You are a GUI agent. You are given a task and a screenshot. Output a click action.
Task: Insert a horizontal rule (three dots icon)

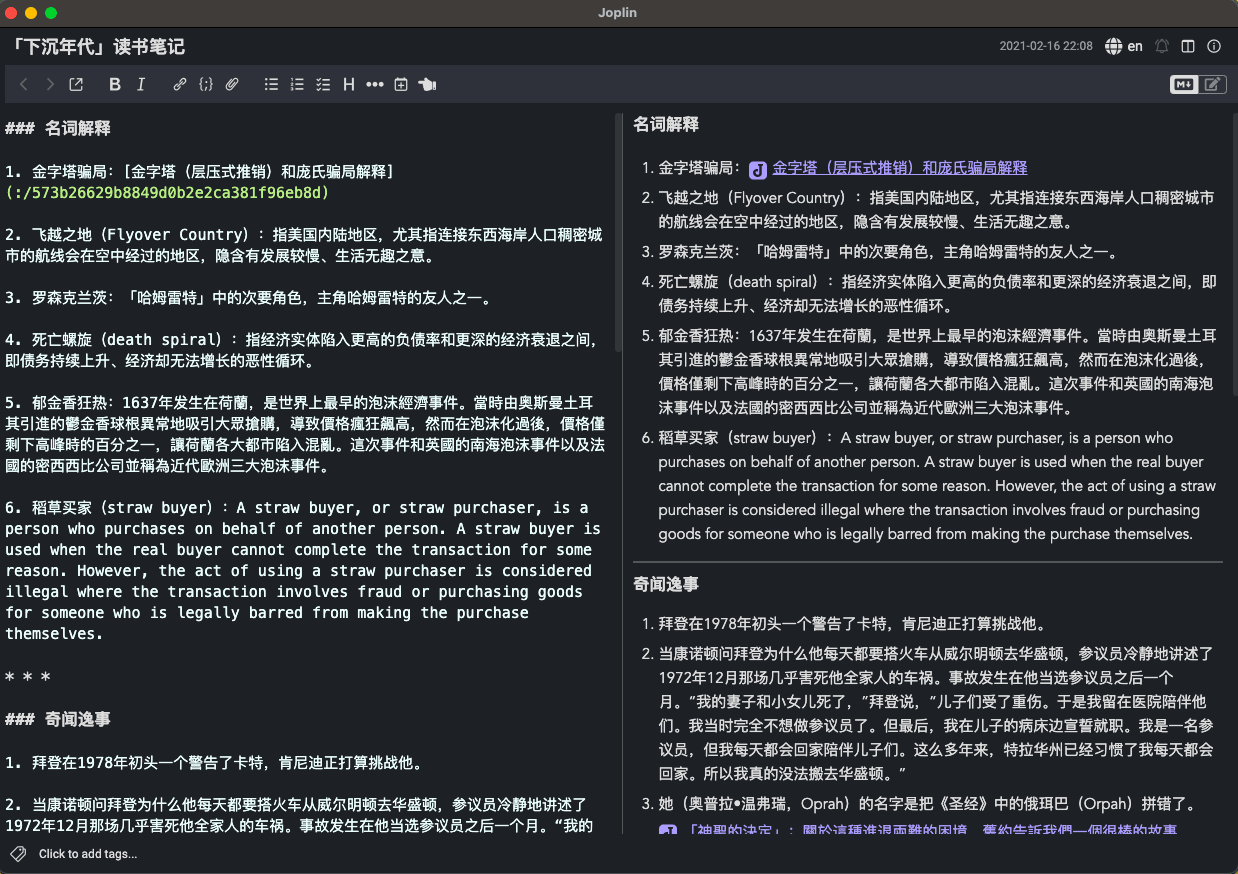[x=375, y=85]
